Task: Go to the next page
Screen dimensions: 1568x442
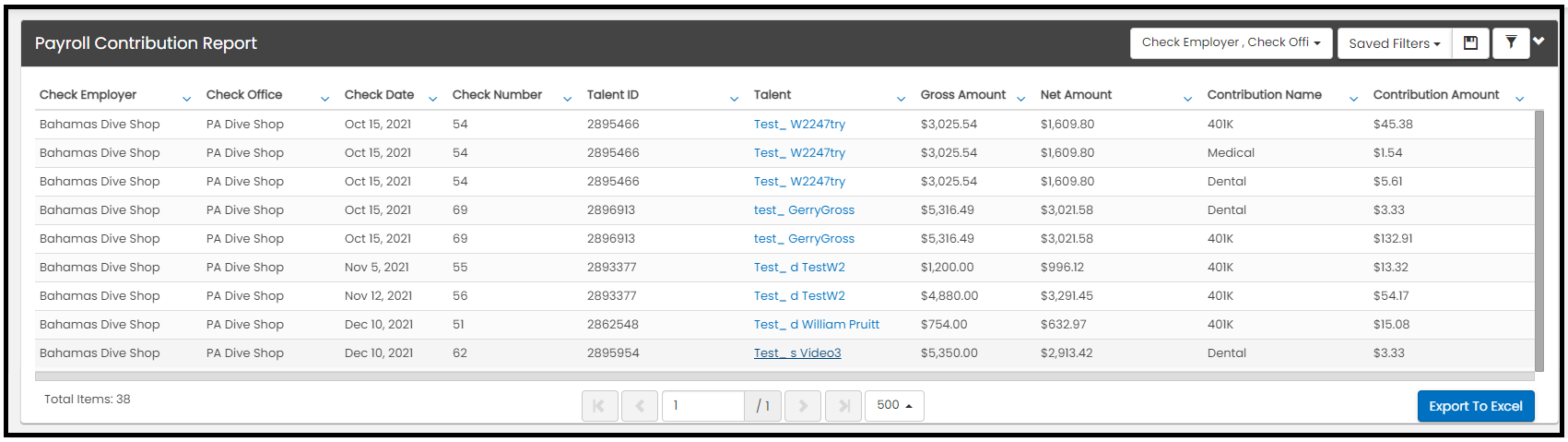Action: click(803, 406)
